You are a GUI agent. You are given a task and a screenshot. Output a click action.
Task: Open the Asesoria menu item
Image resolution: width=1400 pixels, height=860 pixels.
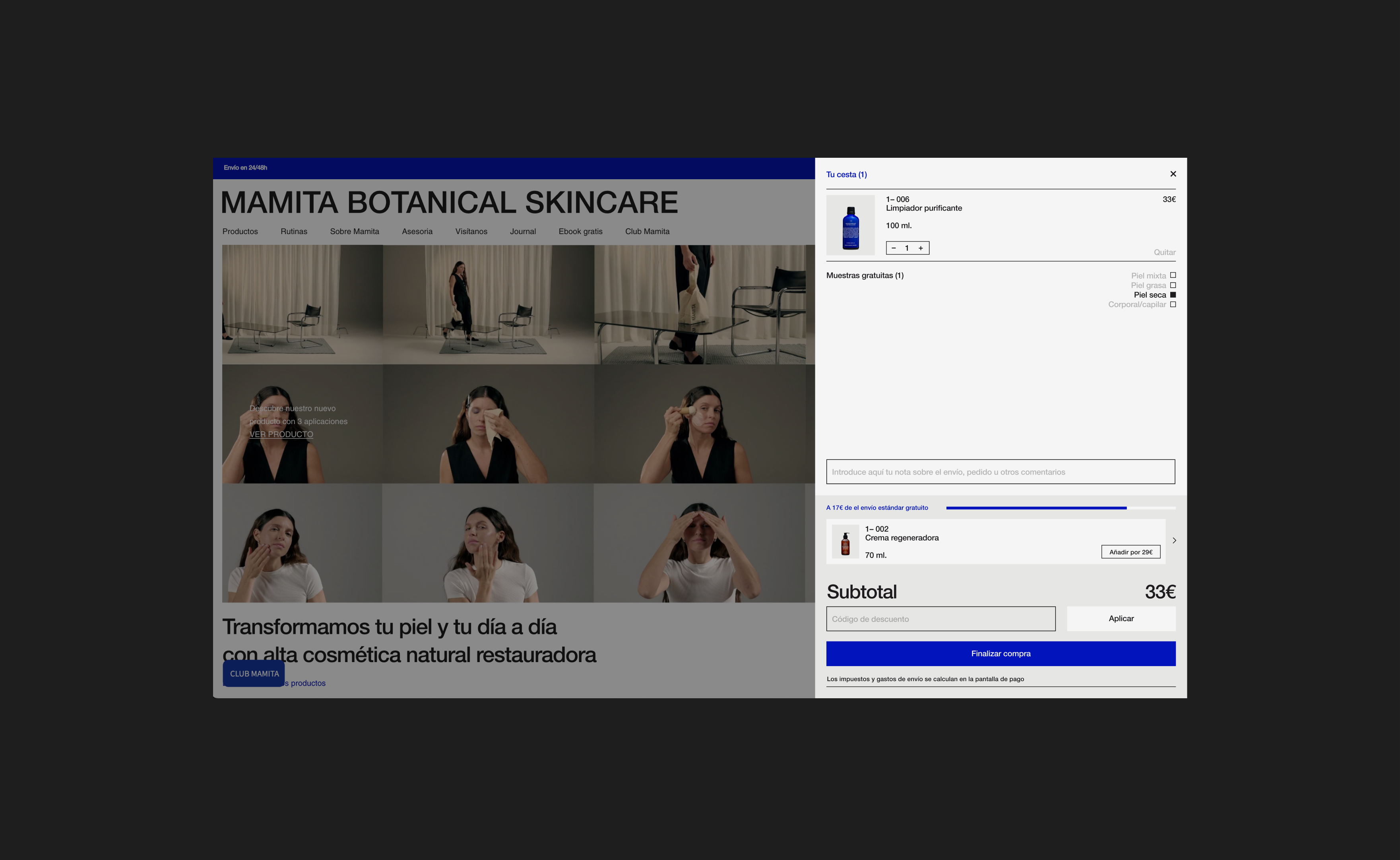(x=417, y=232)
